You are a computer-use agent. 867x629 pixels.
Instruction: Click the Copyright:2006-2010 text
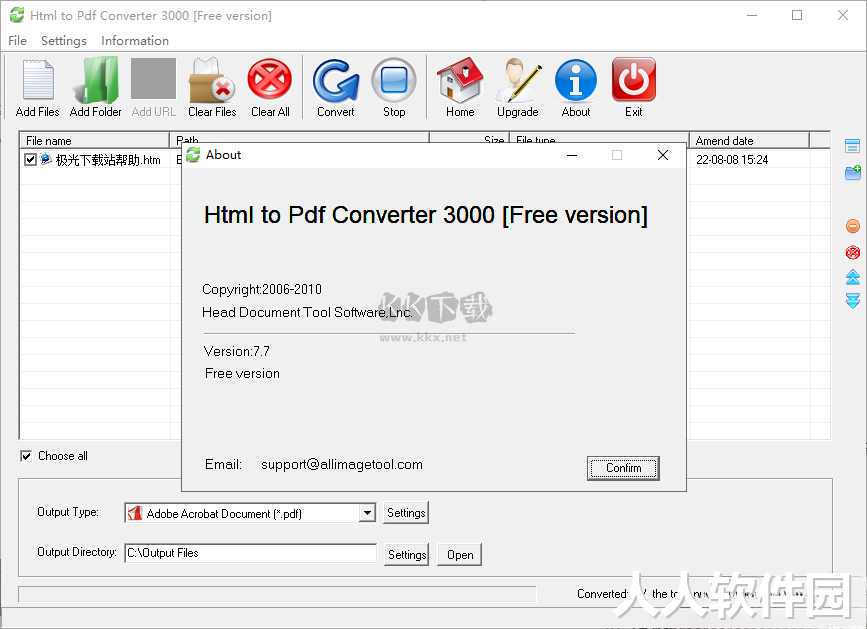[262, 289]
